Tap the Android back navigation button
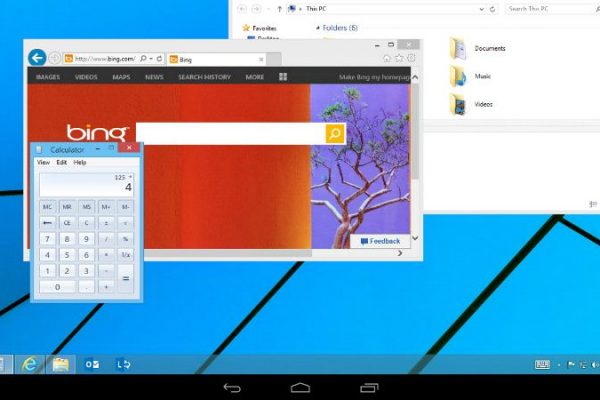This screenshot has height=400, width=600. click(232, 388)
